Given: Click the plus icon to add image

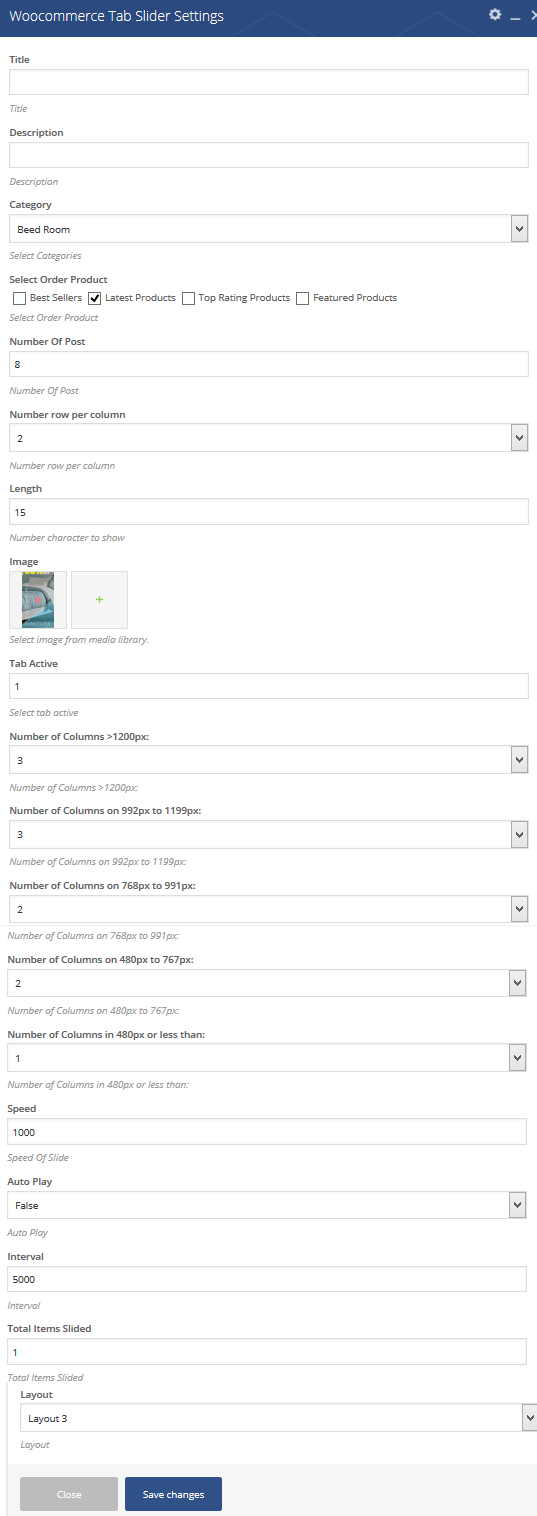Looking at the screenshot, I should [99, 599].
